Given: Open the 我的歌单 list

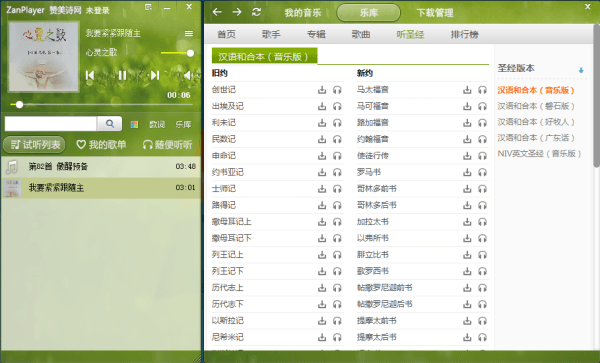Looking at the screenshot, I should tap(101, 145).
